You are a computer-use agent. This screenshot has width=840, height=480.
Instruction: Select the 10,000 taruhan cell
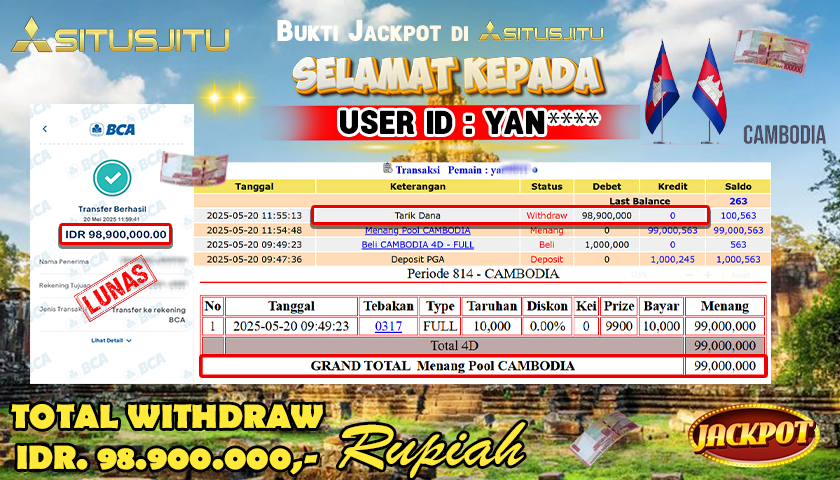pos(492,326)
